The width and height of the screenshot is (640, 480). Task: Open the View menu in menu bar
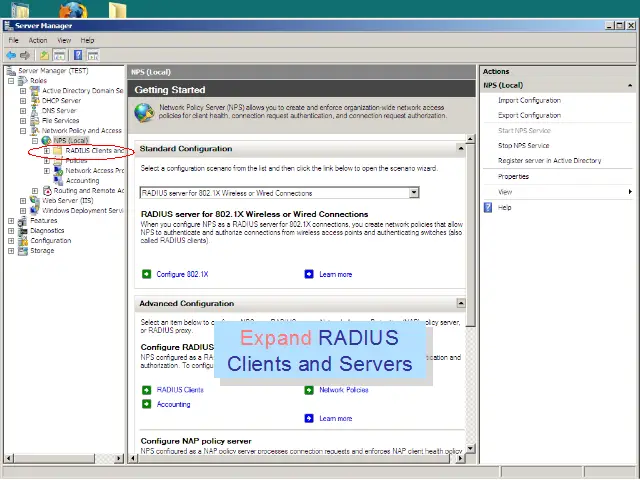tap(64, 40)
